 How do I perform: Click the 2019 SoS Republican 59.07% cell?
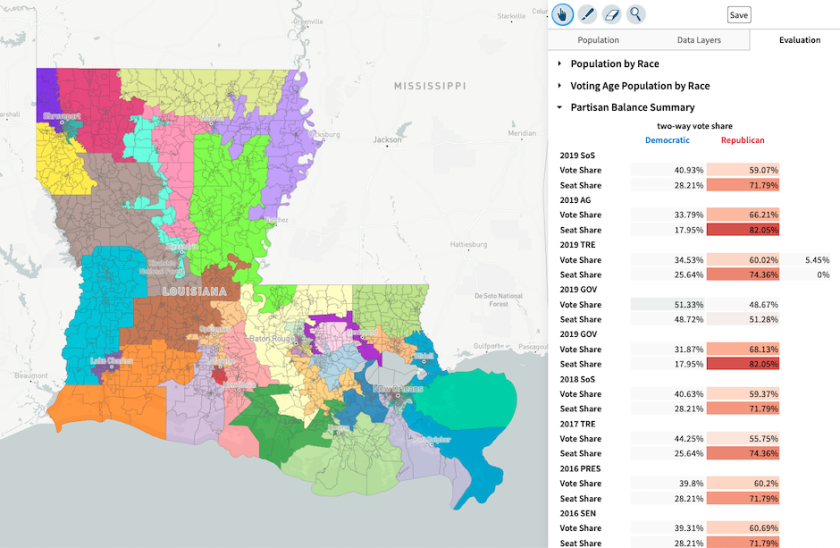click(742, 170)
